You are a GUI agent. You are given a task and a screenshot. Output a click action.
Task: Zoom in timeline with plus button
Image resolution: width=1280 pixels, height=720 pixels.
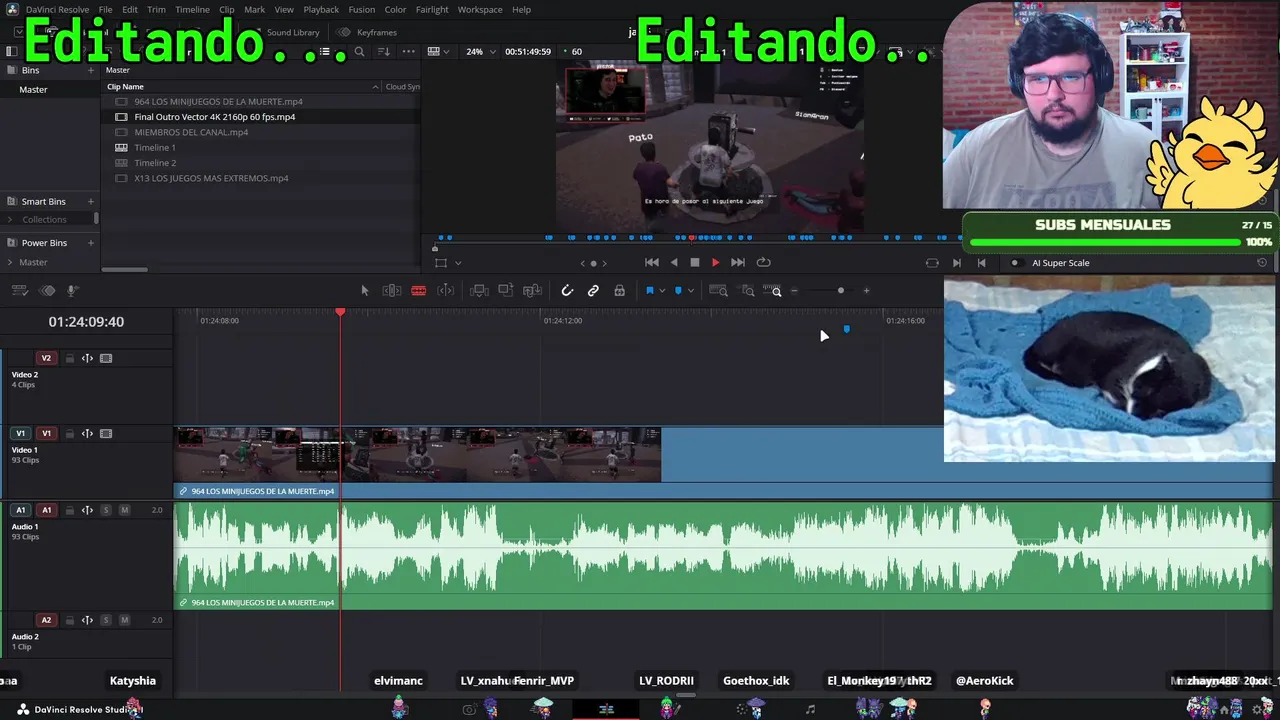(x=867, y=291)
